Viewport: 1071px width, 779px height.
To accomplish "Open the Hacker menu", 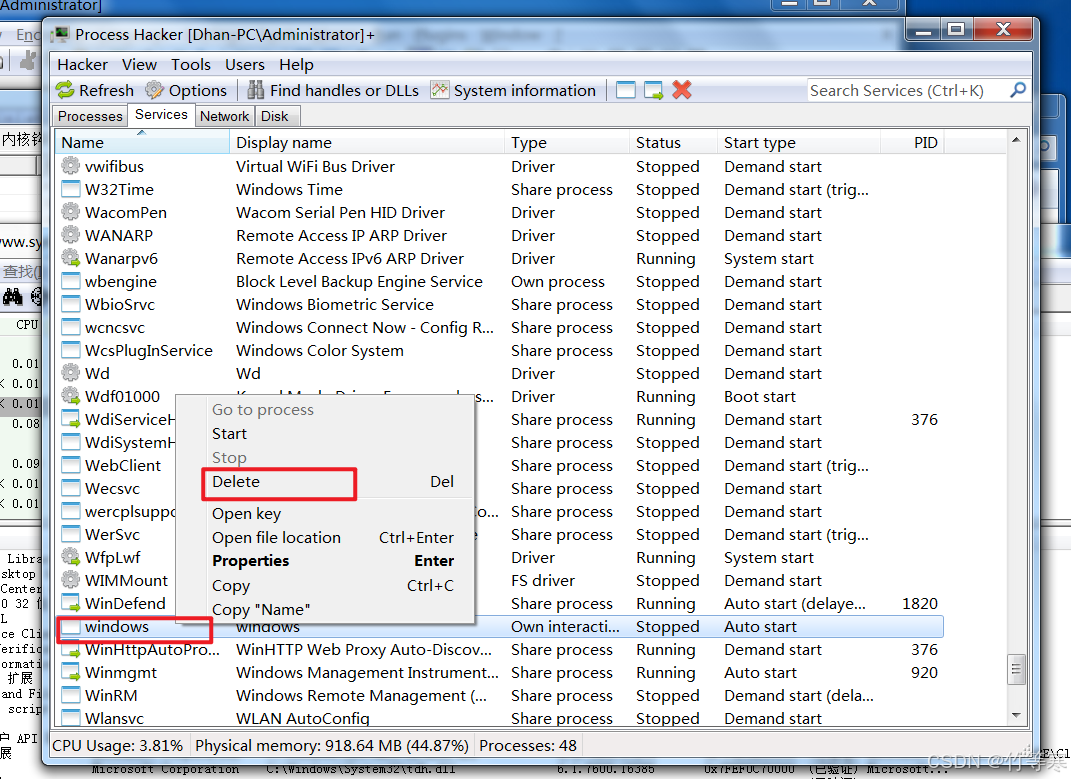I will point(82,64).
